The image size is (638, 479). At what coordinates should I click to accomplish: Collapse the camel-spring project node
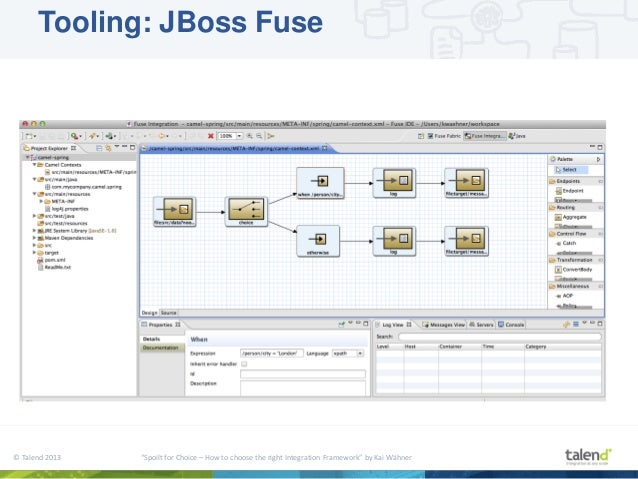point(28,157)
